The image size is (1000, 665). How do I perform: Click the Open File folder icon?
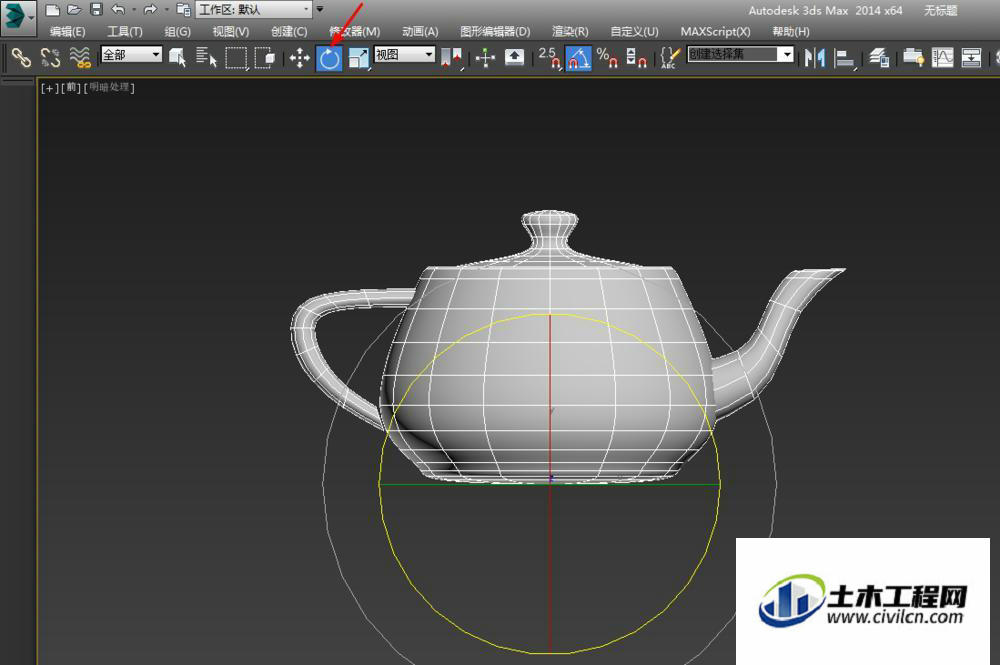pyautogui.click(x=75, y=10)
